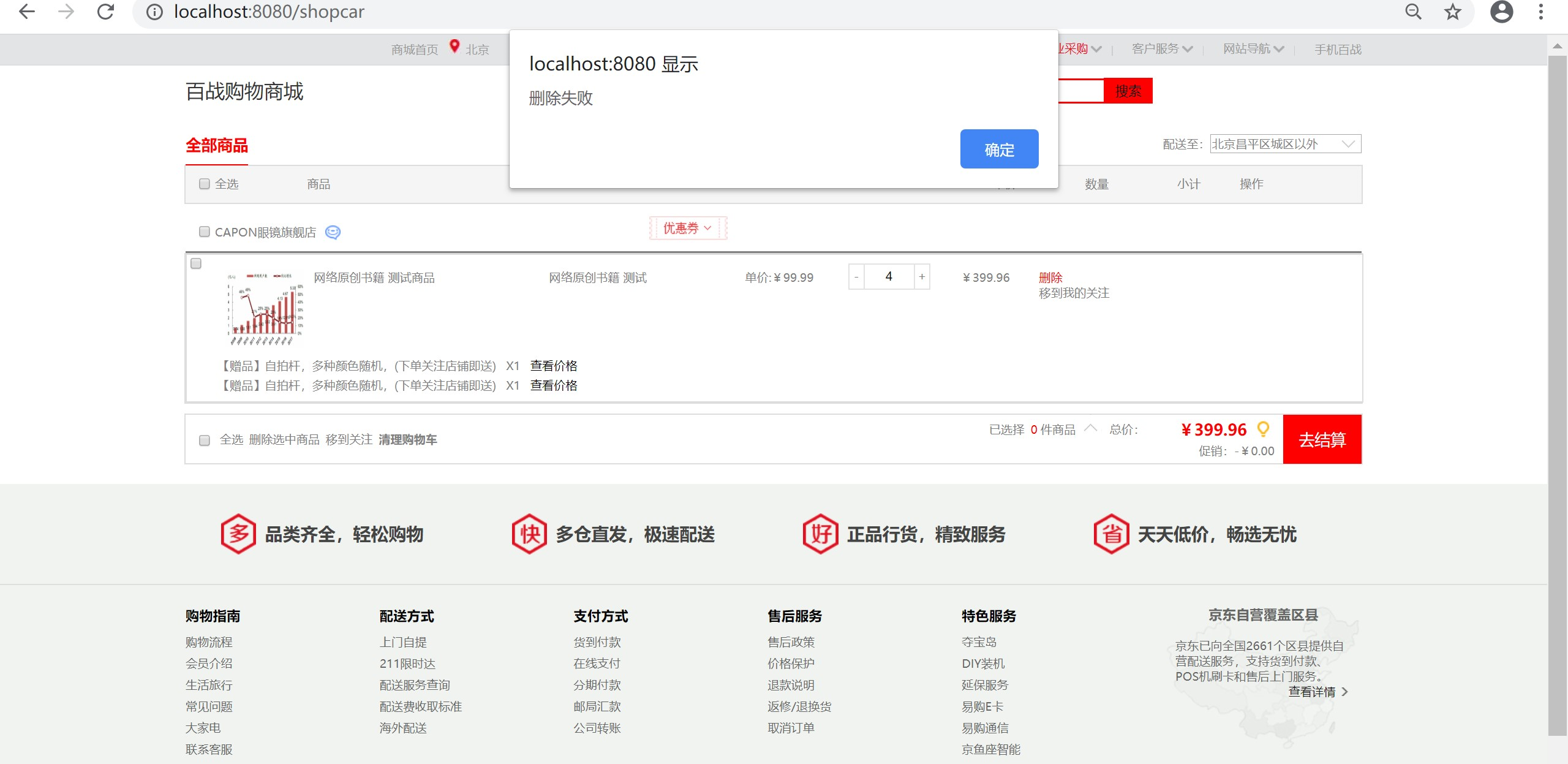Open the browser profile avatar
1568x764 pixels.
pos(1501,12)
